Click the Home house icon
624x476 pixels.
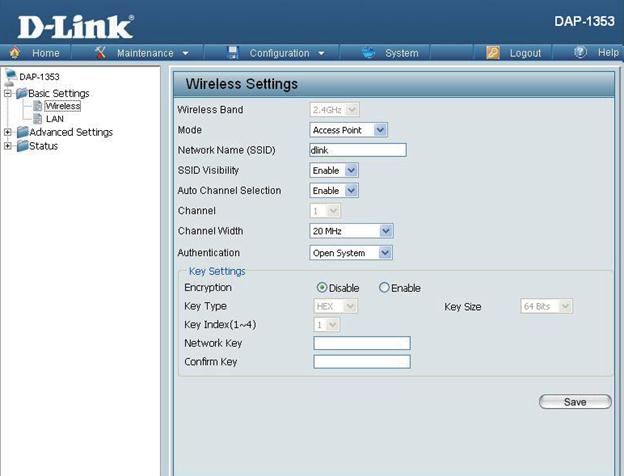(15, 53)
